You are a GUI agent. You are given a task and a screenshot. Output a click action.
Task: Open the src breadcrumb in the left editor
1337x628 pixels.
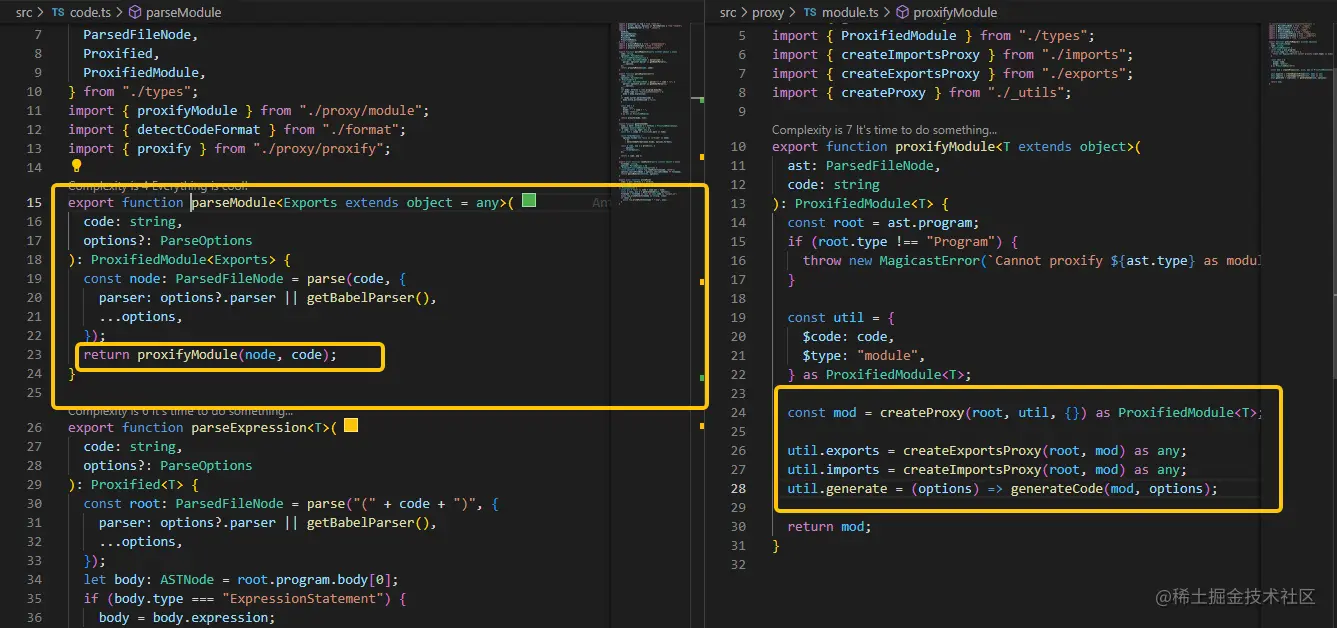tap(26, 12)
